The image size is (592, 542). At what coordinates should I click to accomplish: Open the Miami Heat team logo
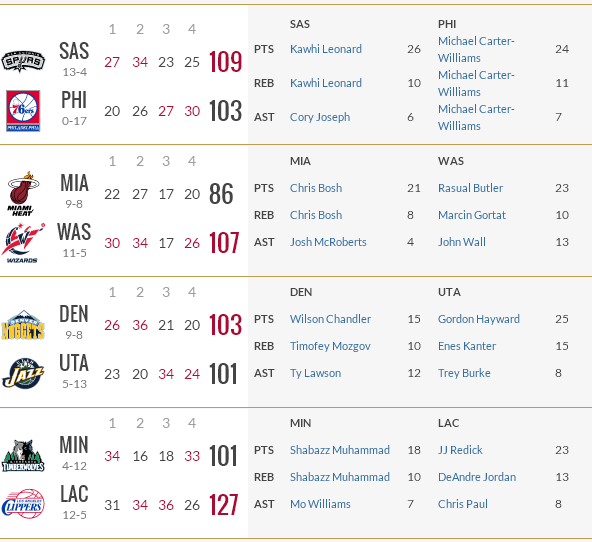(x=23, y=194)
